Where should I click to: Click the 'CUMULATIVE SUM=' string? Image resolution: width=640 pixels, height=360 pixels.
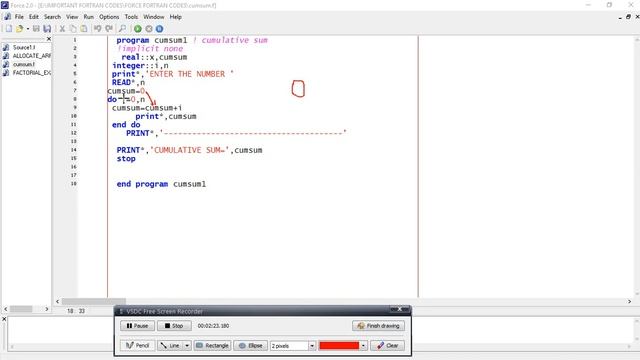tap(191, 150)
